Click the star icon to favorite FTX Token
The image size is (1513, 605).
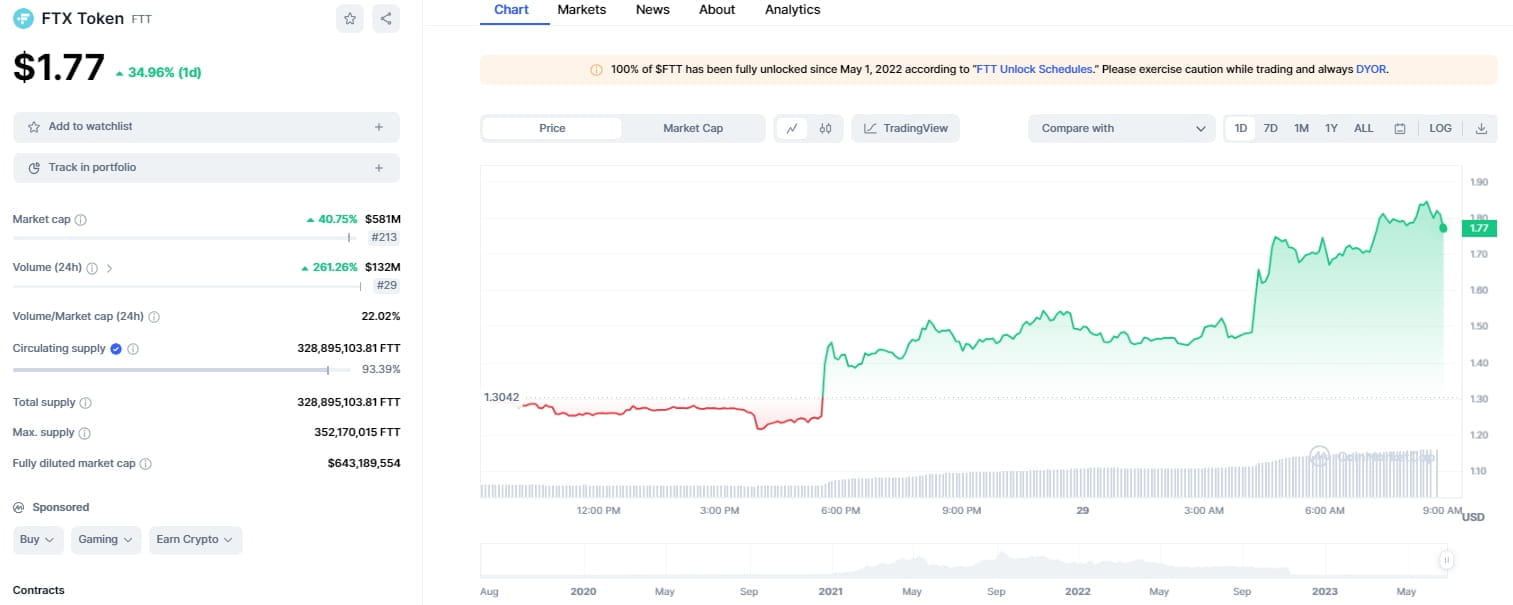[349, 18]
